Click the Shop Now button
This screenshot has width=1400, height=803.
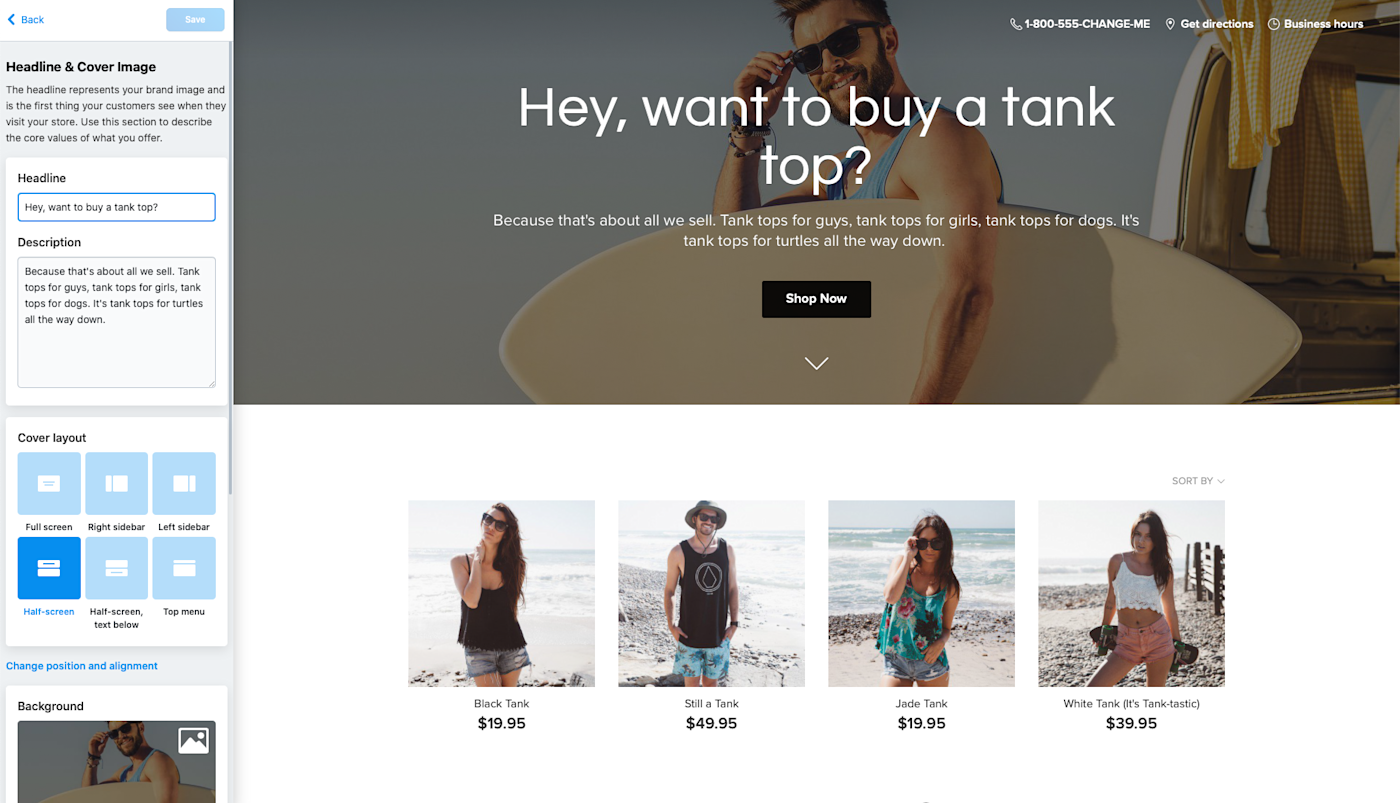[816, 299]
